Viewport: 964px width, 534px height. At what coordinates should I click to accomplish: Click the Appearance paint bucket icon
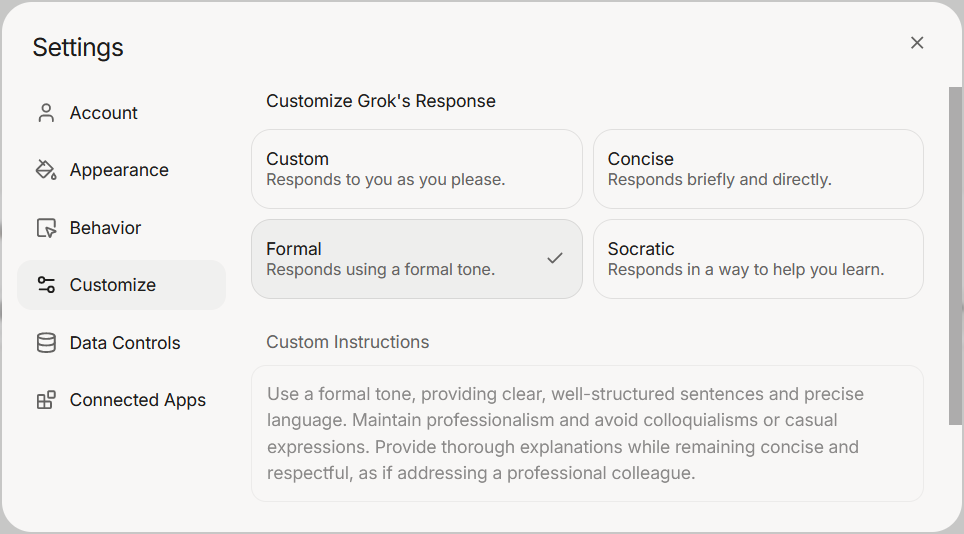[x=46, y=170]
